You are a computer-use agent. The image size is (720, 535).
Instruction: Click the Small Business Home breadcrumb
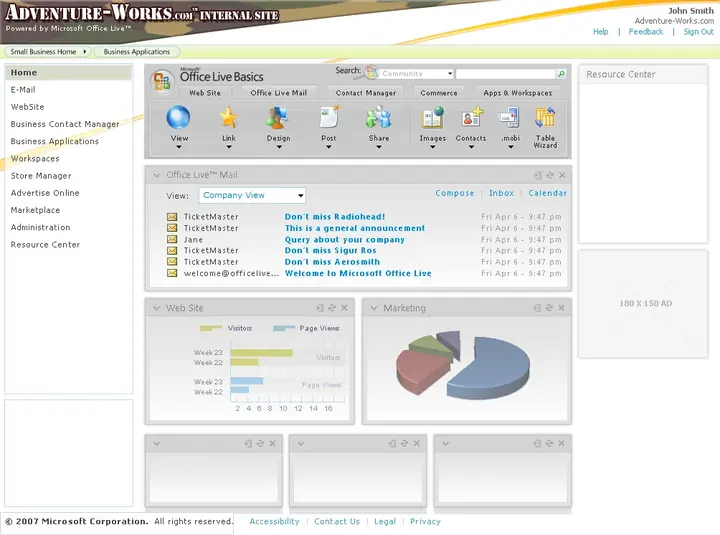click(x=48, y=52)
